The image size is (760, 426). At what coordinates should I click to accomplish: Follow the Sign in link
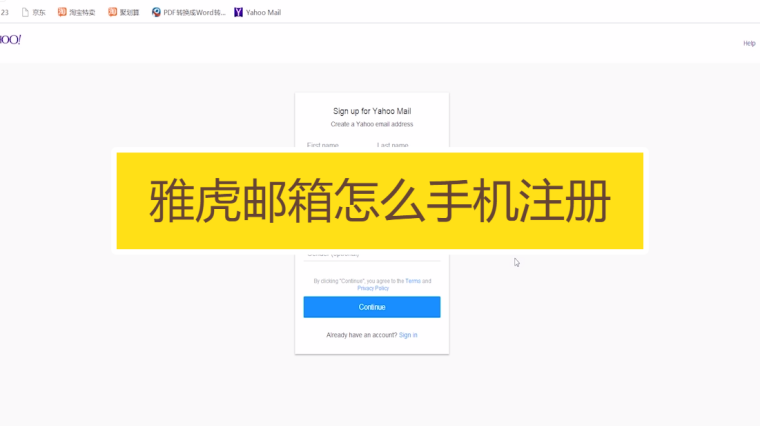point(408,335)
